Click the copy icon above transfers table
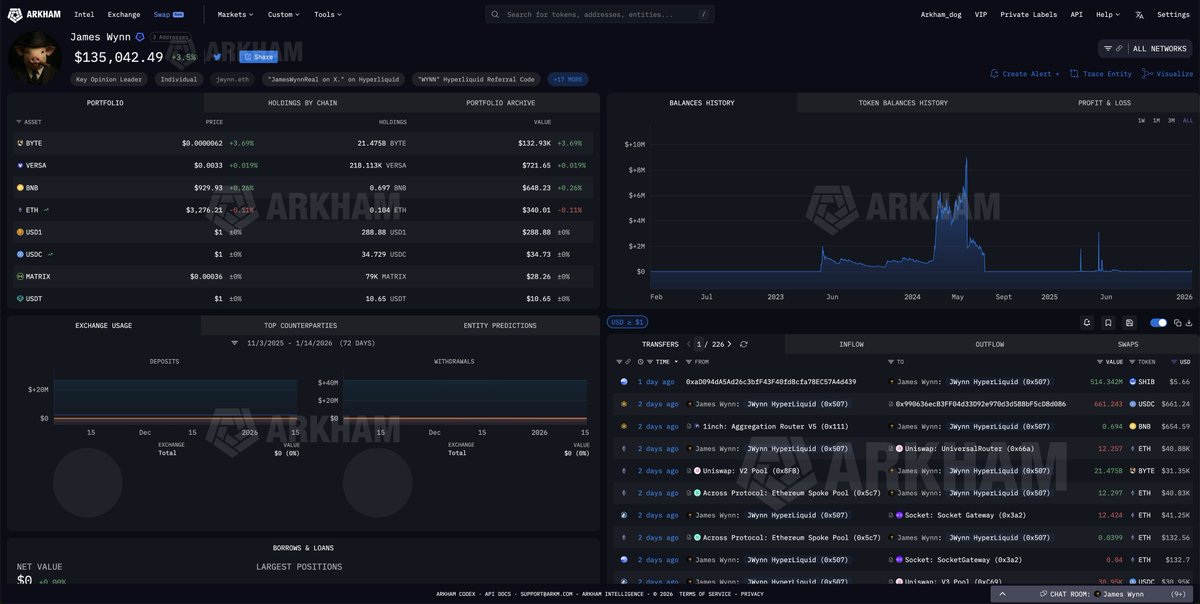This screenshot has width=1200, height=604. (1177, 323)
